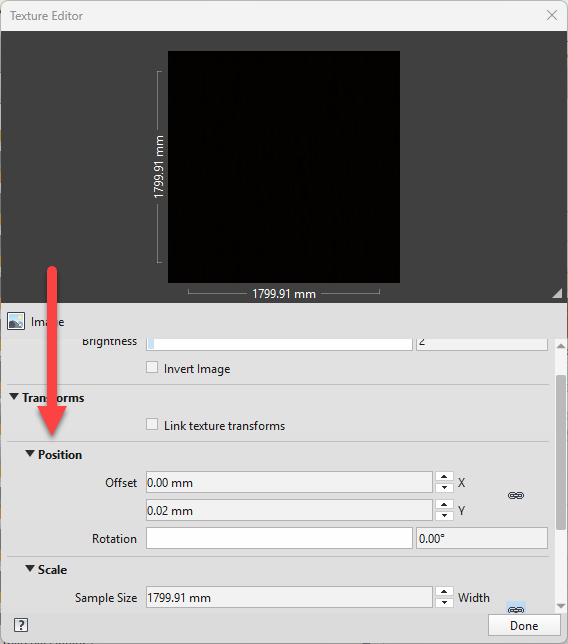The height and width of the screenshot is (644, 568).
Task: Toggle the Offset X/Y chain link icon
Action: (x=516, y=495)
